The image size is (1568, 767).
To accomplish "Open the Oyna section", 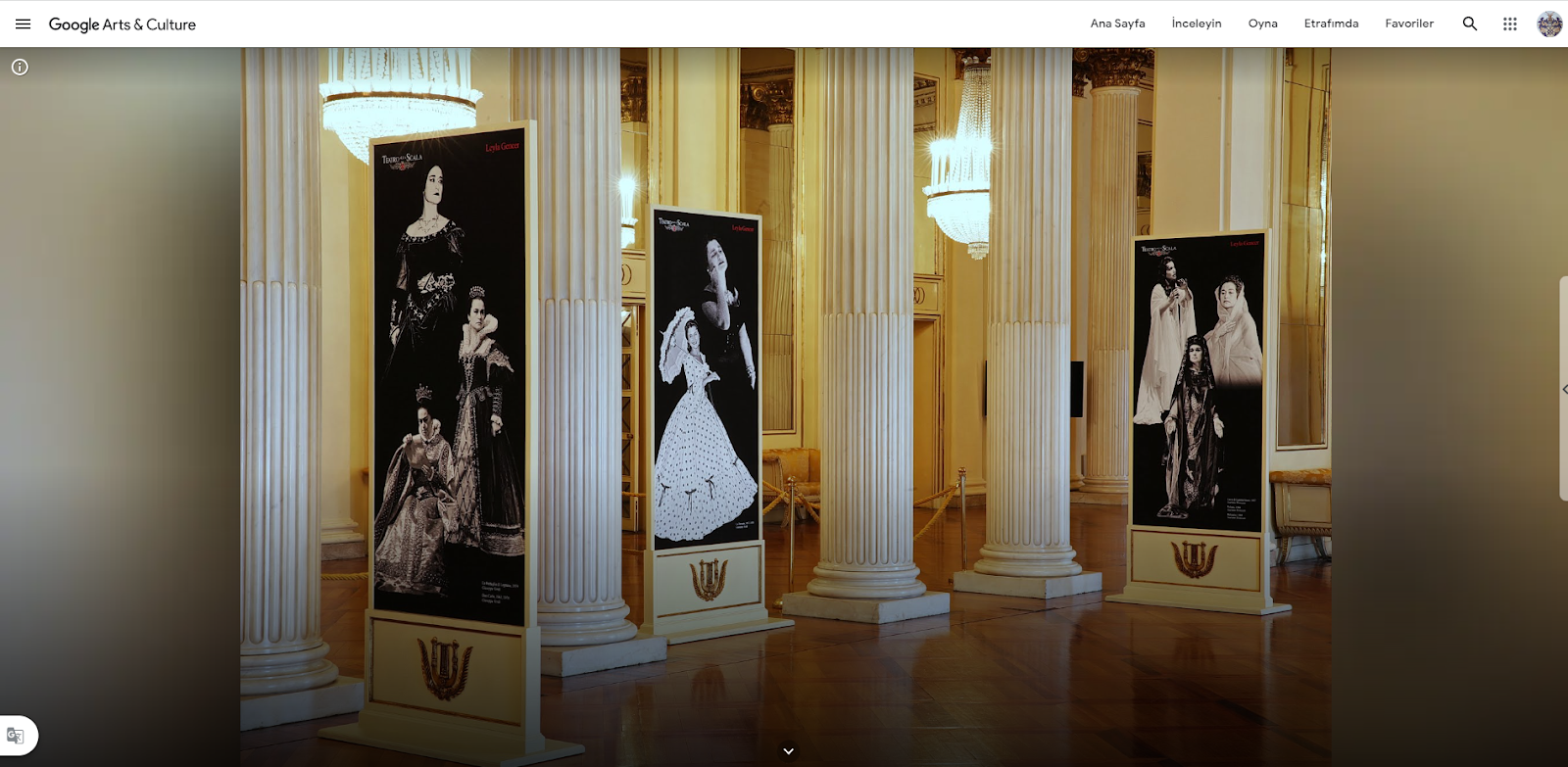I will click(1262, 24).
